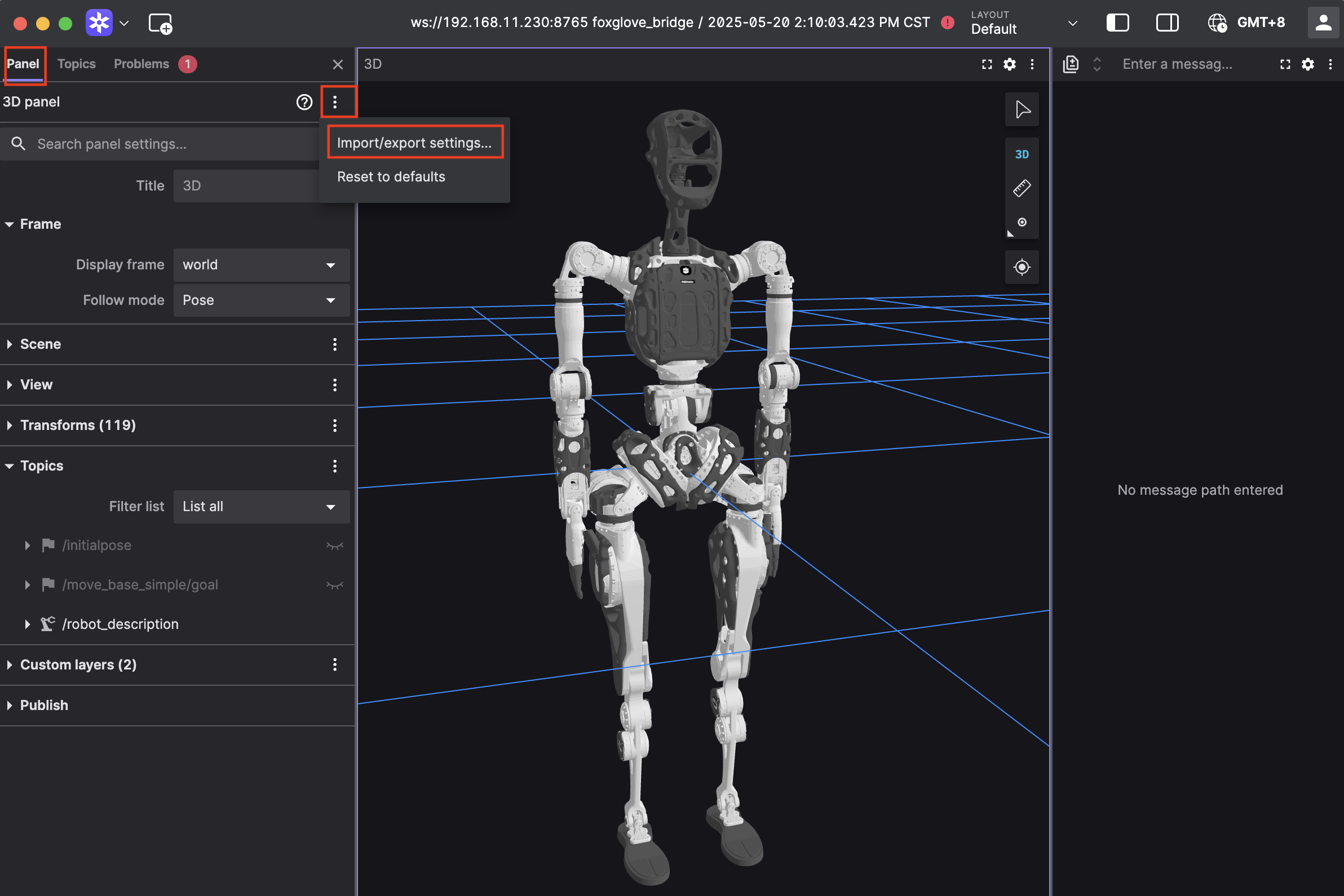This screenshot has width=1344, height=896.
Task: Toggle the 3D camera perspective button
Action: pyautogui.click(x=1022, y=154)
